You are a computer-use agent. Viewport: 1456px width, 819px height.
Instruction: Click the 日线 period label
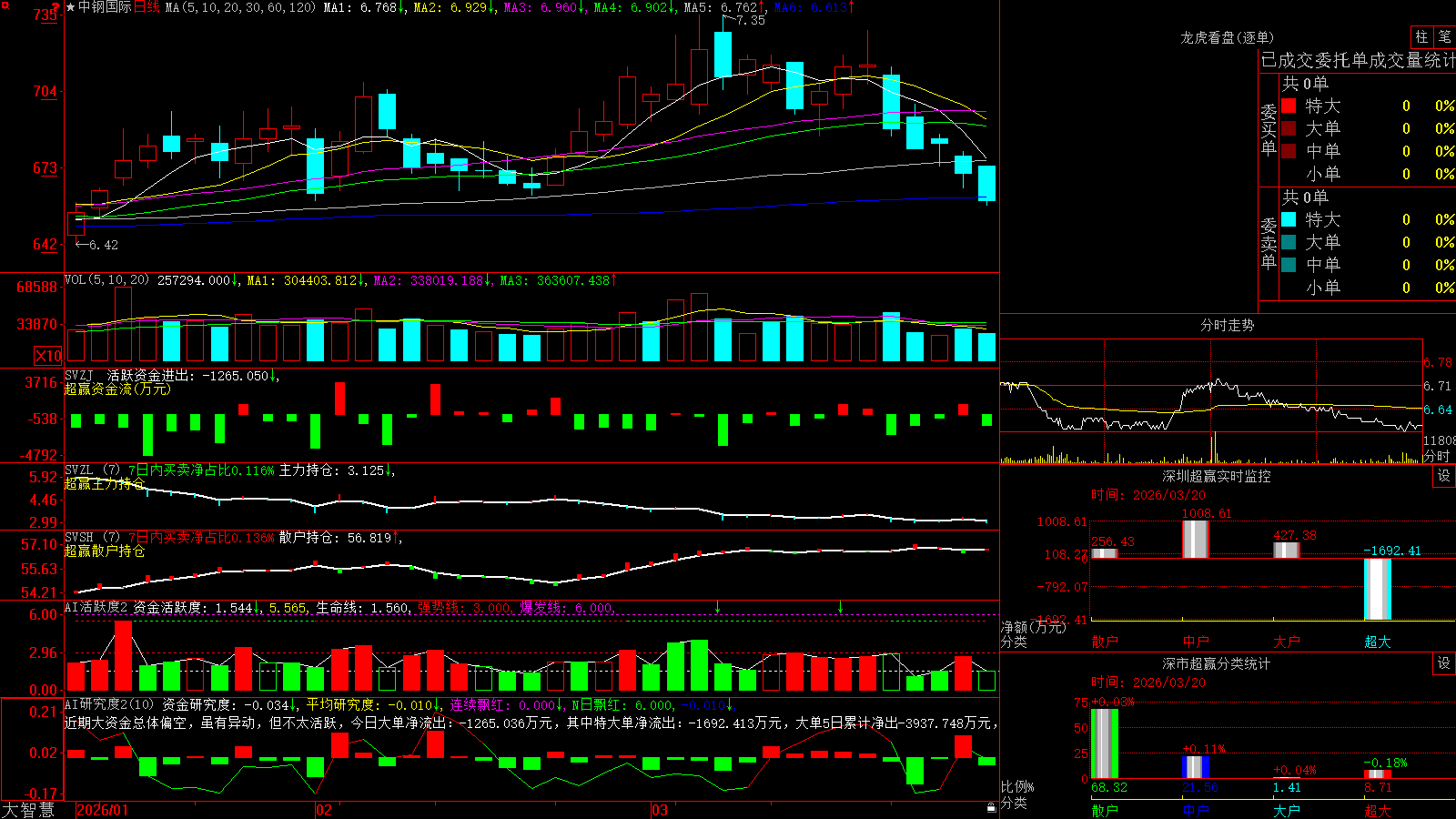pyautogui.click(x=147, y=7)
